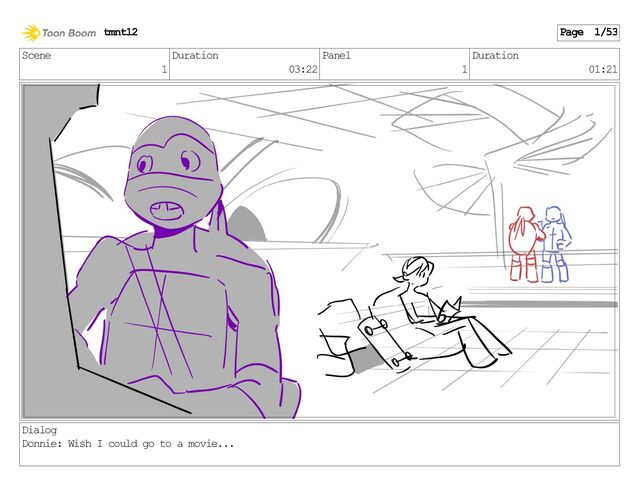Select the scene number value '1'
Screen dimensions: 640x495
pos(164,69)
